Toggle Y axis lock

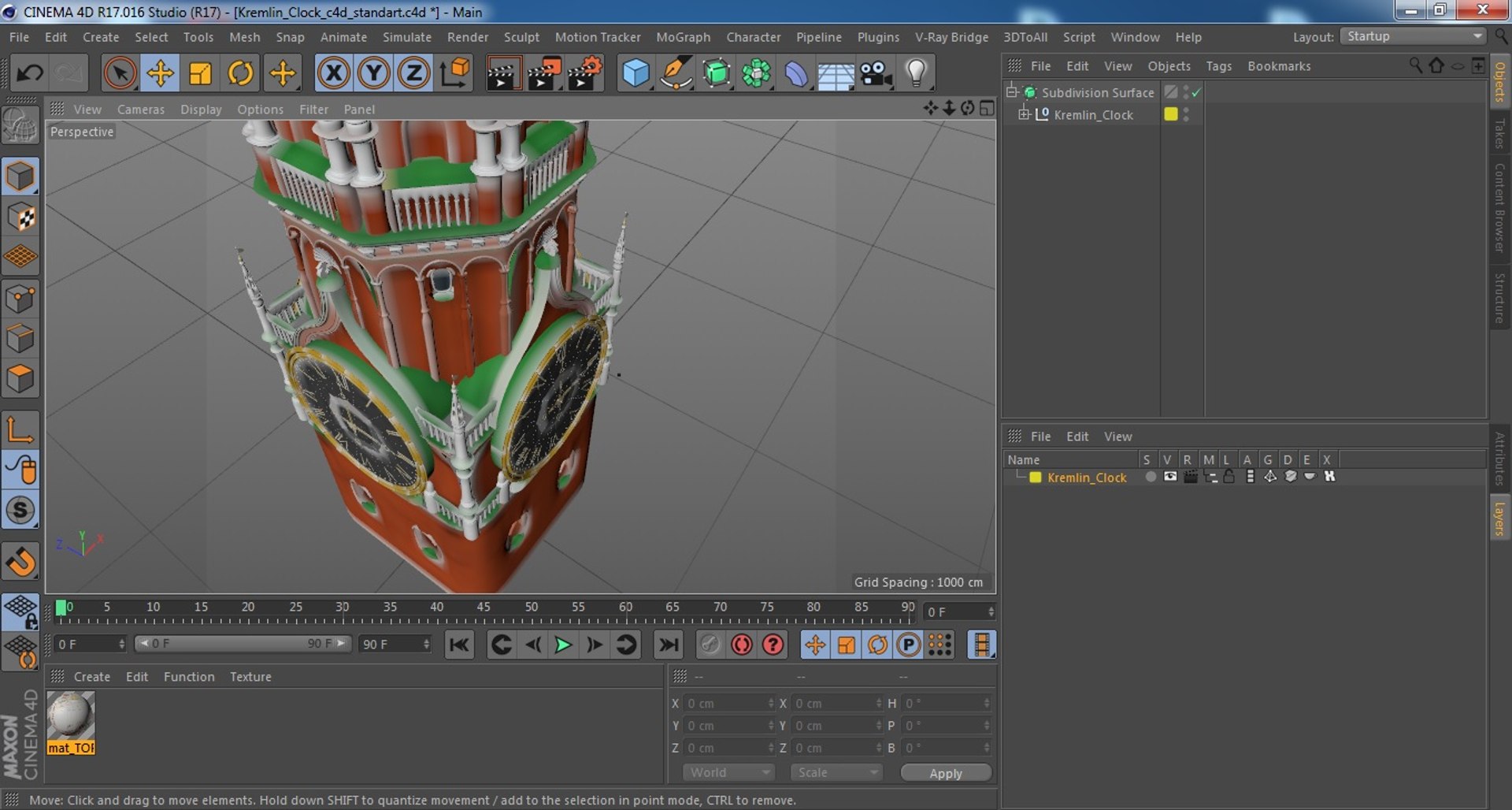point(374,73)
